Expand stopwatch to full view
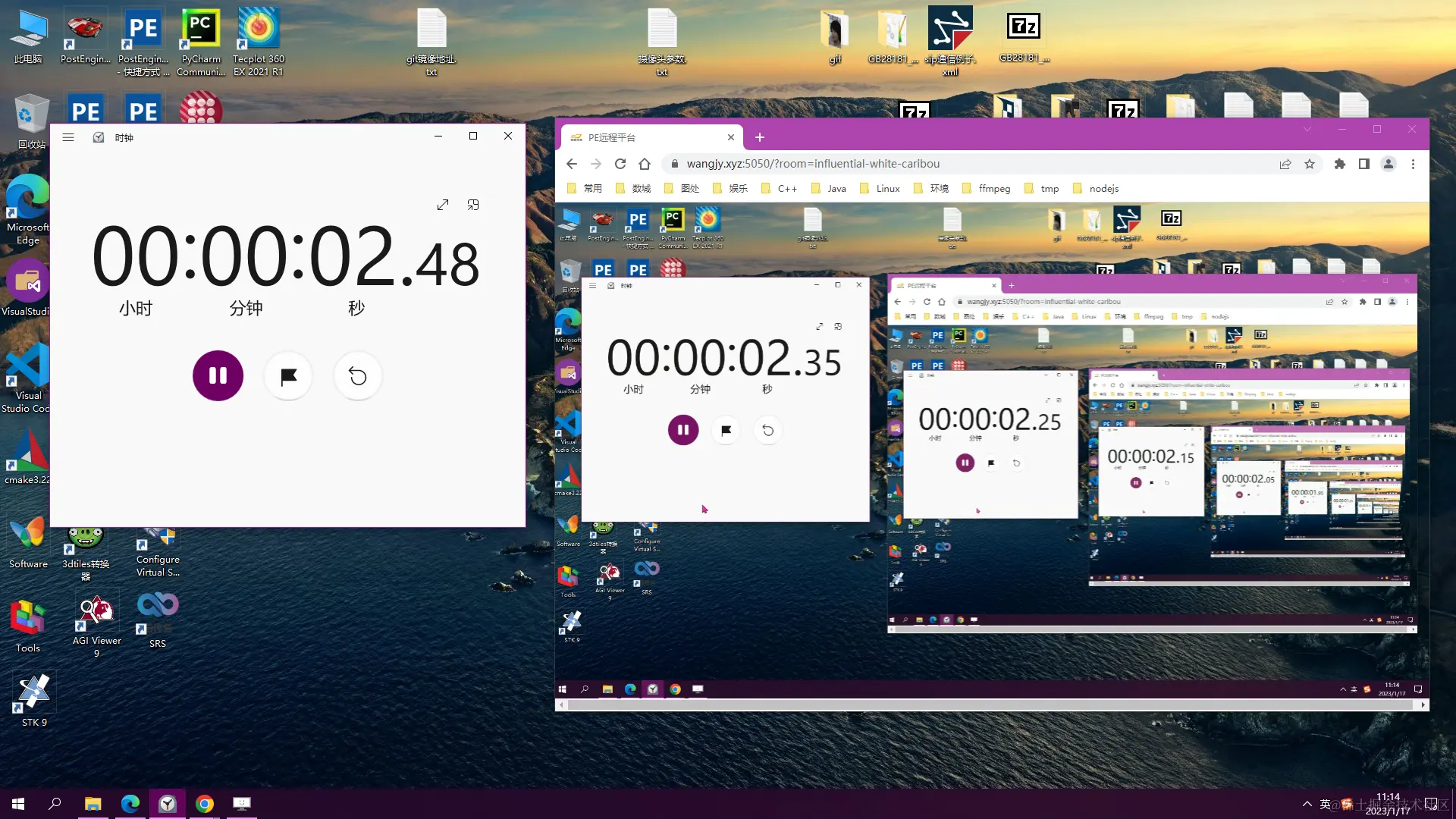1456x819 pixels. (x=443, y=205)
